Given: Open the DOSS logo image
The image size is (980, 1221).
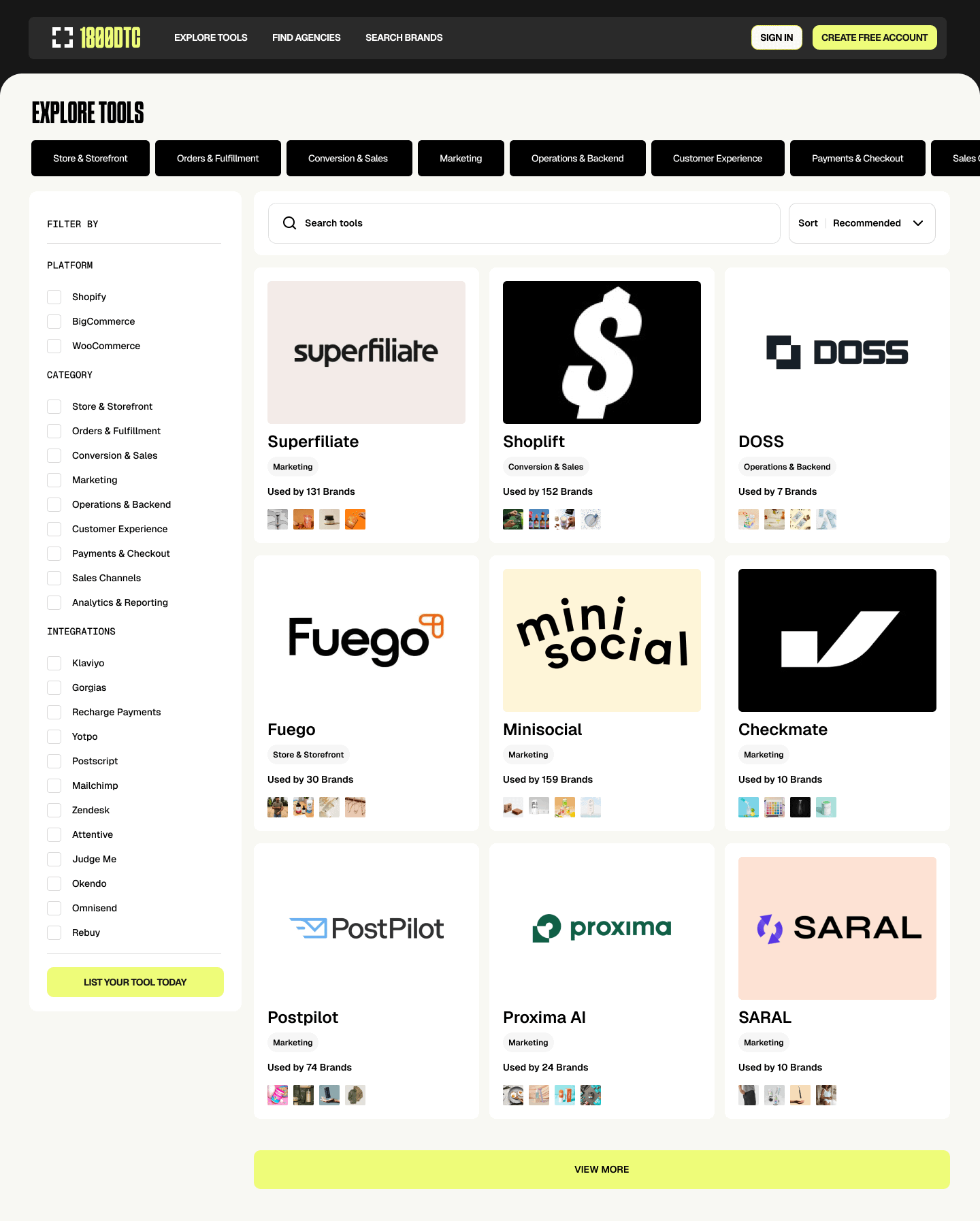Looking at the screenshot, I should point(837,353).
